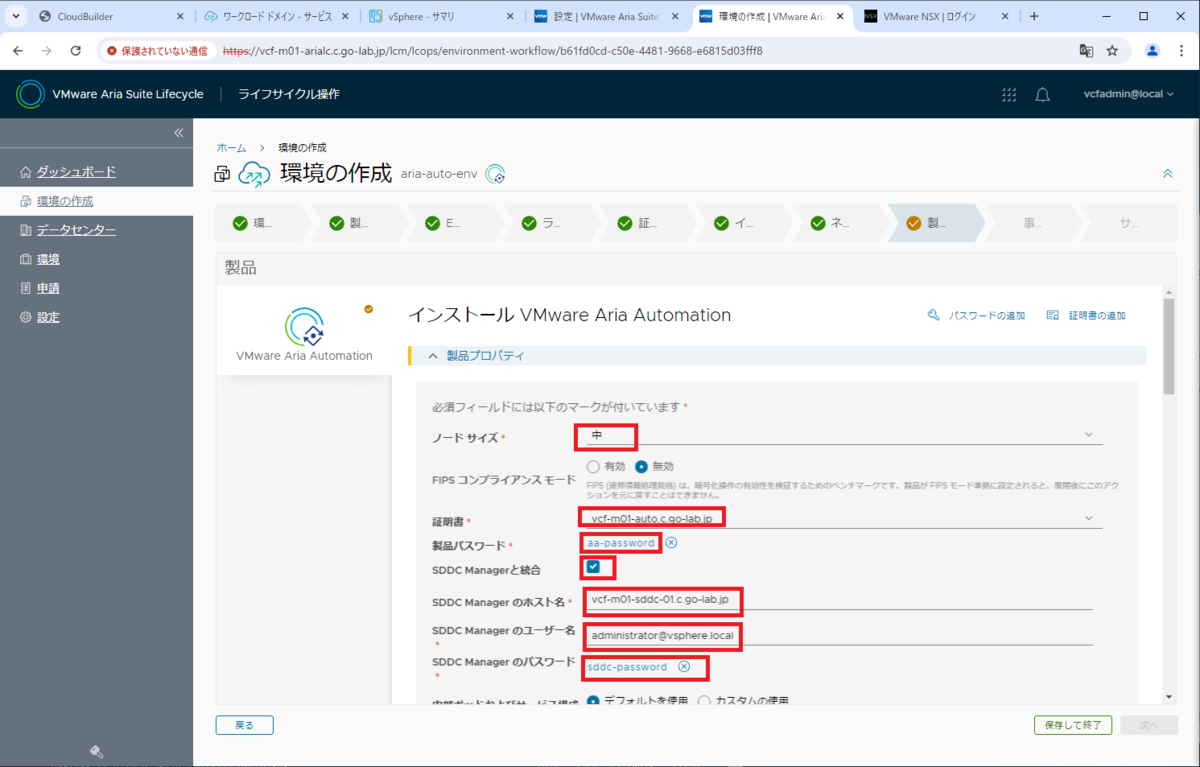The width and height of the screenshot is (1200, 767).
Task: Click the pin icon at sidebar bottom
Action: (96, 752)
